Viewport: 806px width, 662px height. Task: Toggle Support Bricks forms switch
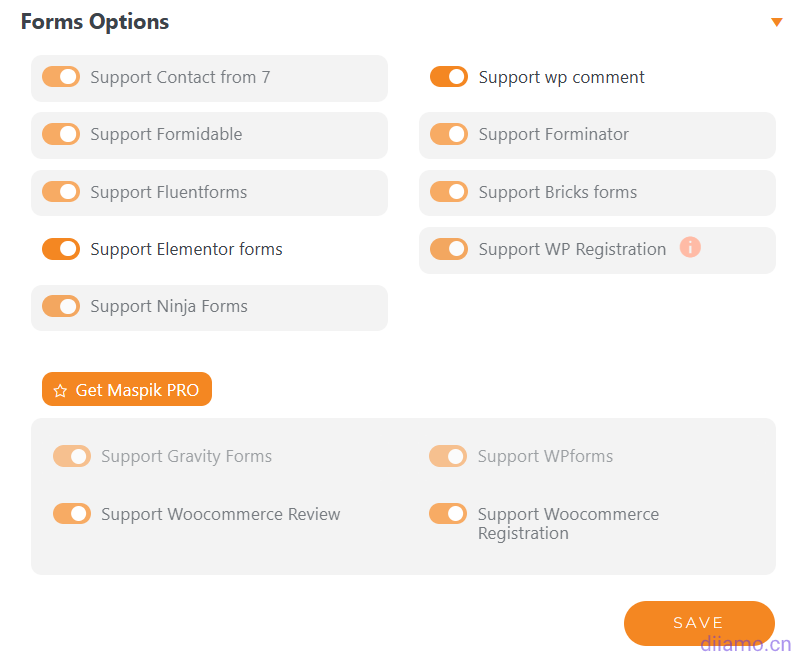click(449, 192)
